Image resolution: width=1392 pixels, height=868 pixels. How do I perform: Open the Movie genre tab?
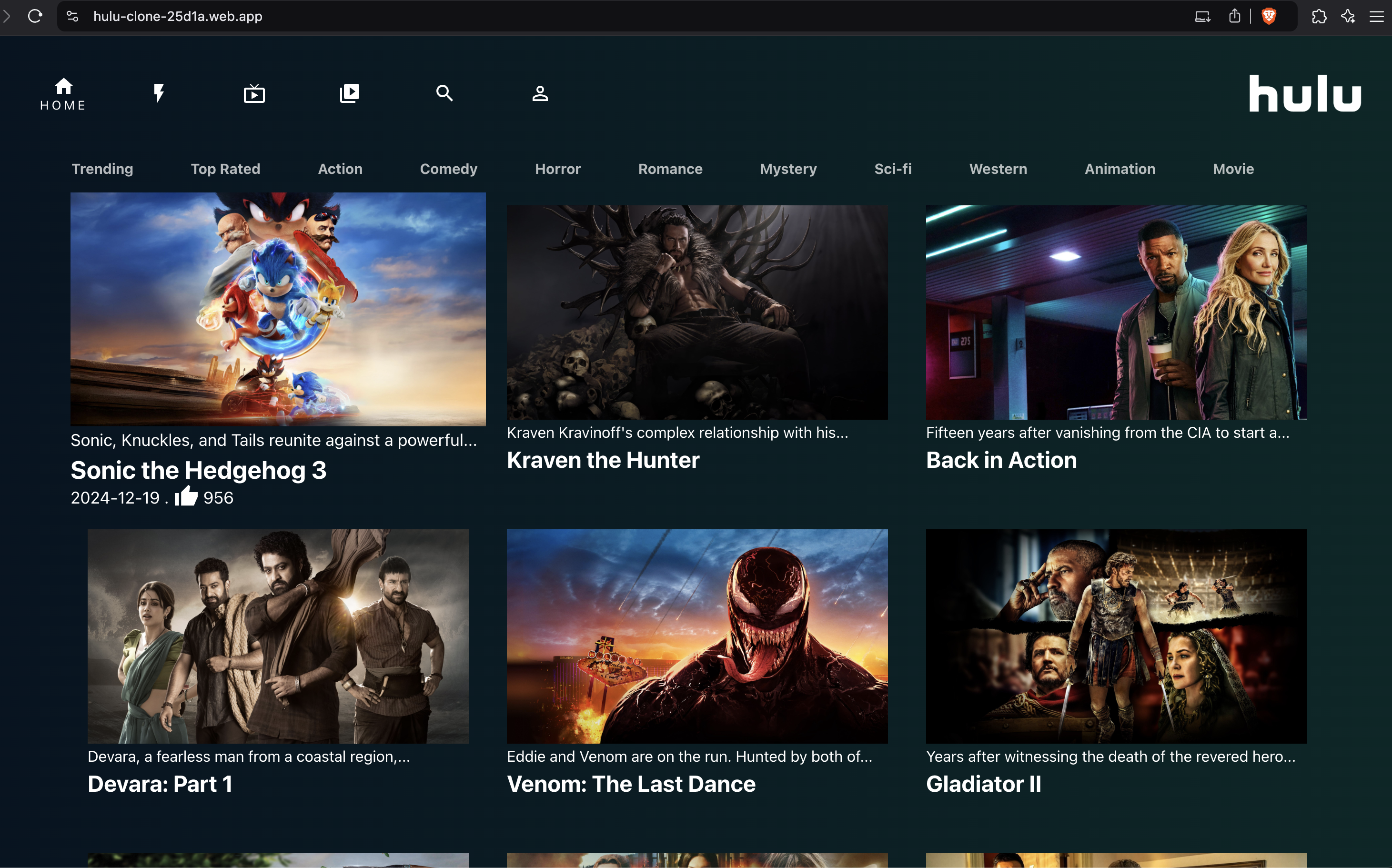click(1233, 169)
